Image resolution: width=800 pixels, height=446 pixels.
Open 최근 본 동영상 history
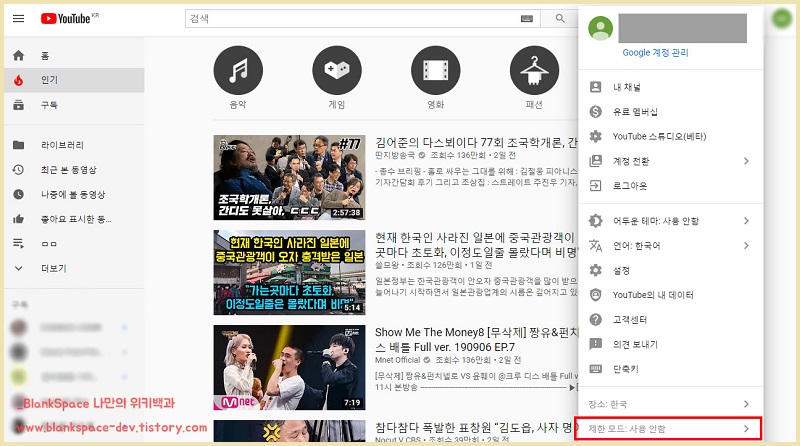click(74, 169)
